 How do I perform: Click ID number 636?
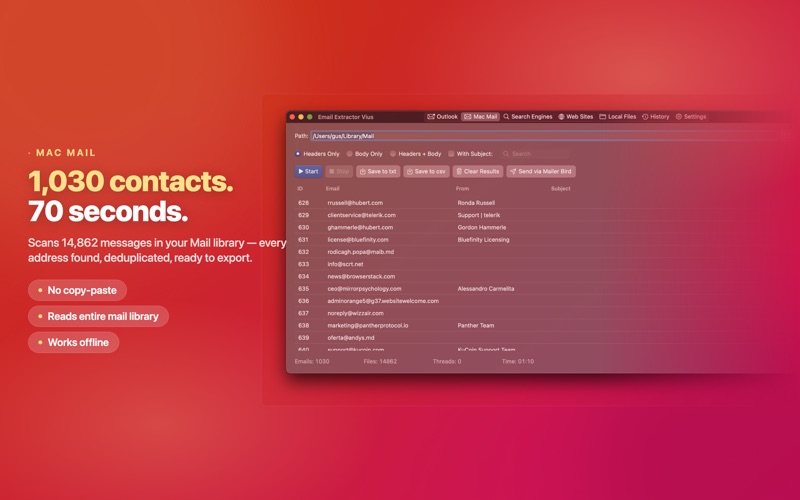tap(304, 301)
